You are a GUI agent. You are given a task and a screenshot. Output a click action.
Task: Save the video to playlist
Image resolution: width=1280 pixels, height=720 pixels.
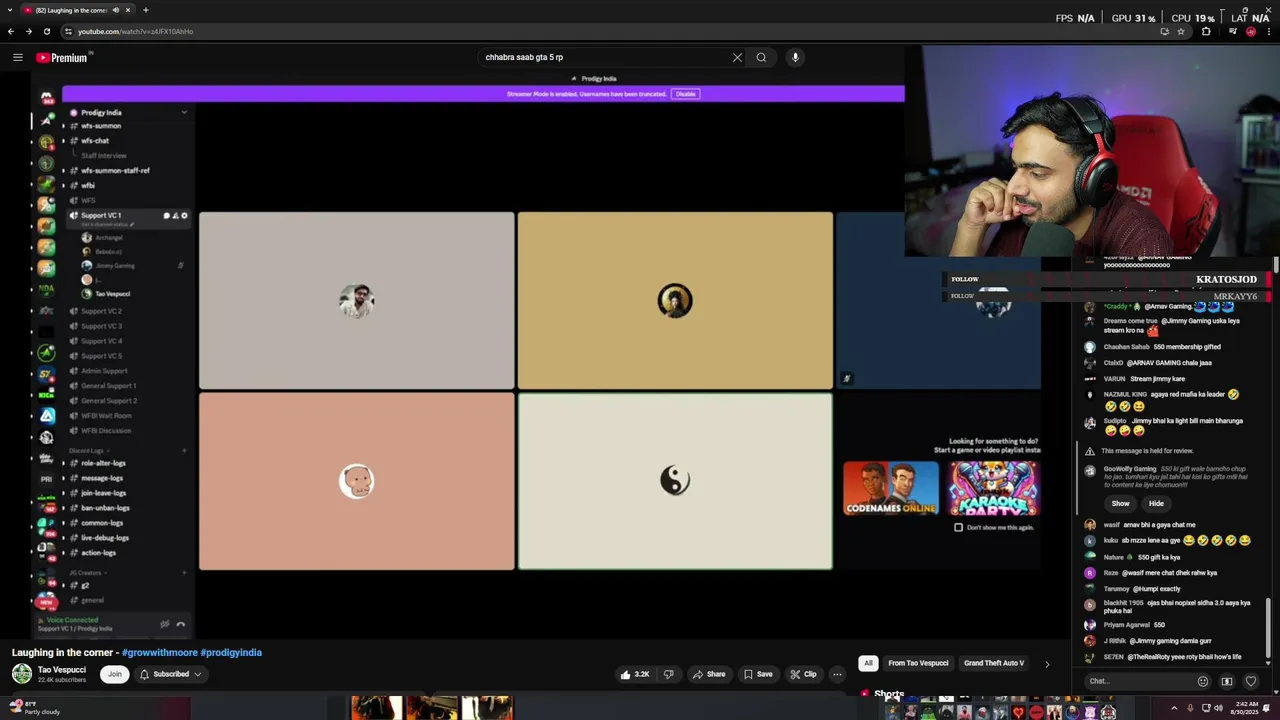(758, 674)
